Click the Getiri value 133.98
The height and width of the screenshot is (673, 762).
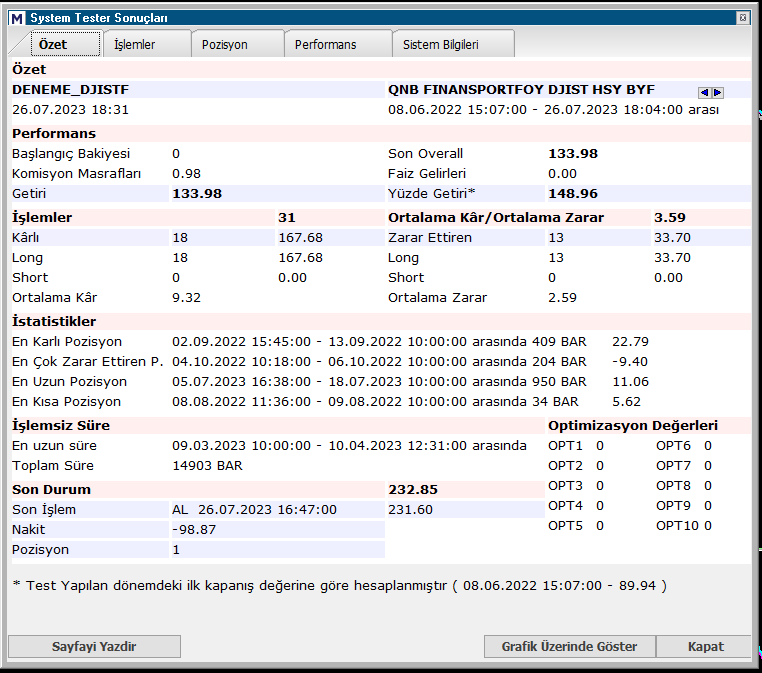(x=197, y=193)
